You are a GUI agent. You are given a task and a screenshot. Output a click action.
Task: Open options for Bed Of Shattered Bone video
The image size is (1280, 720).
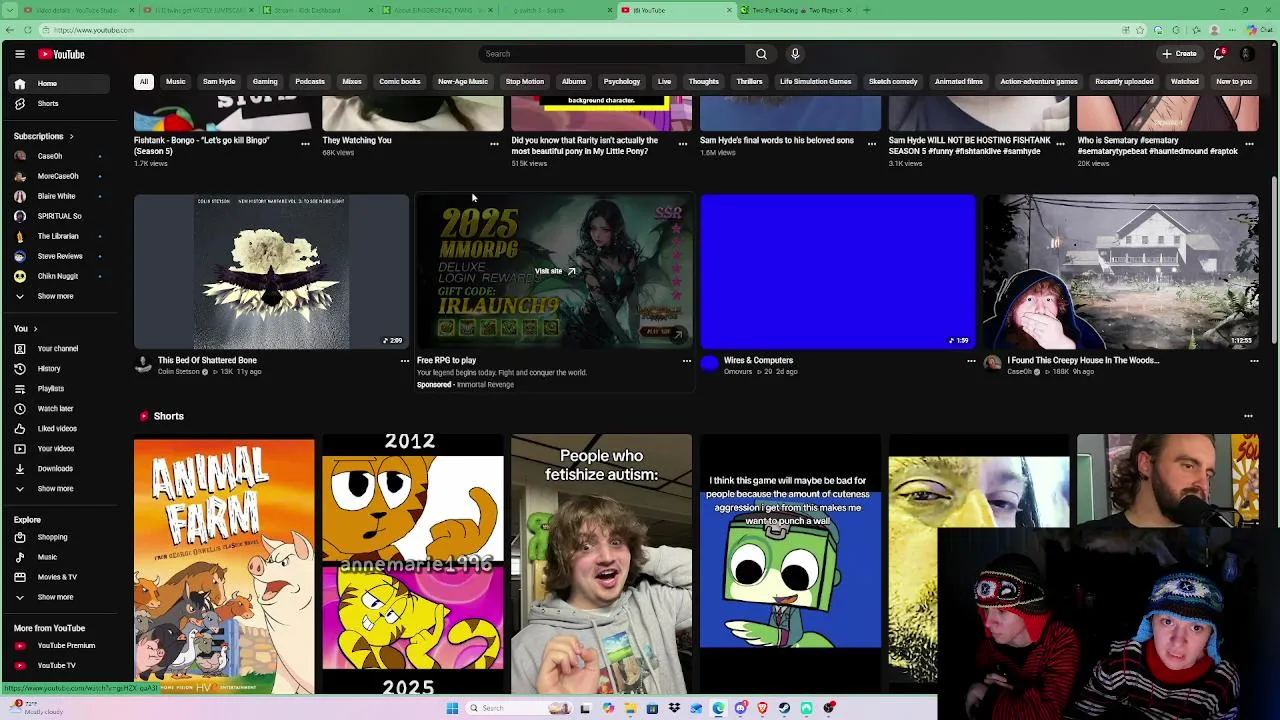(x=404, y=361)
